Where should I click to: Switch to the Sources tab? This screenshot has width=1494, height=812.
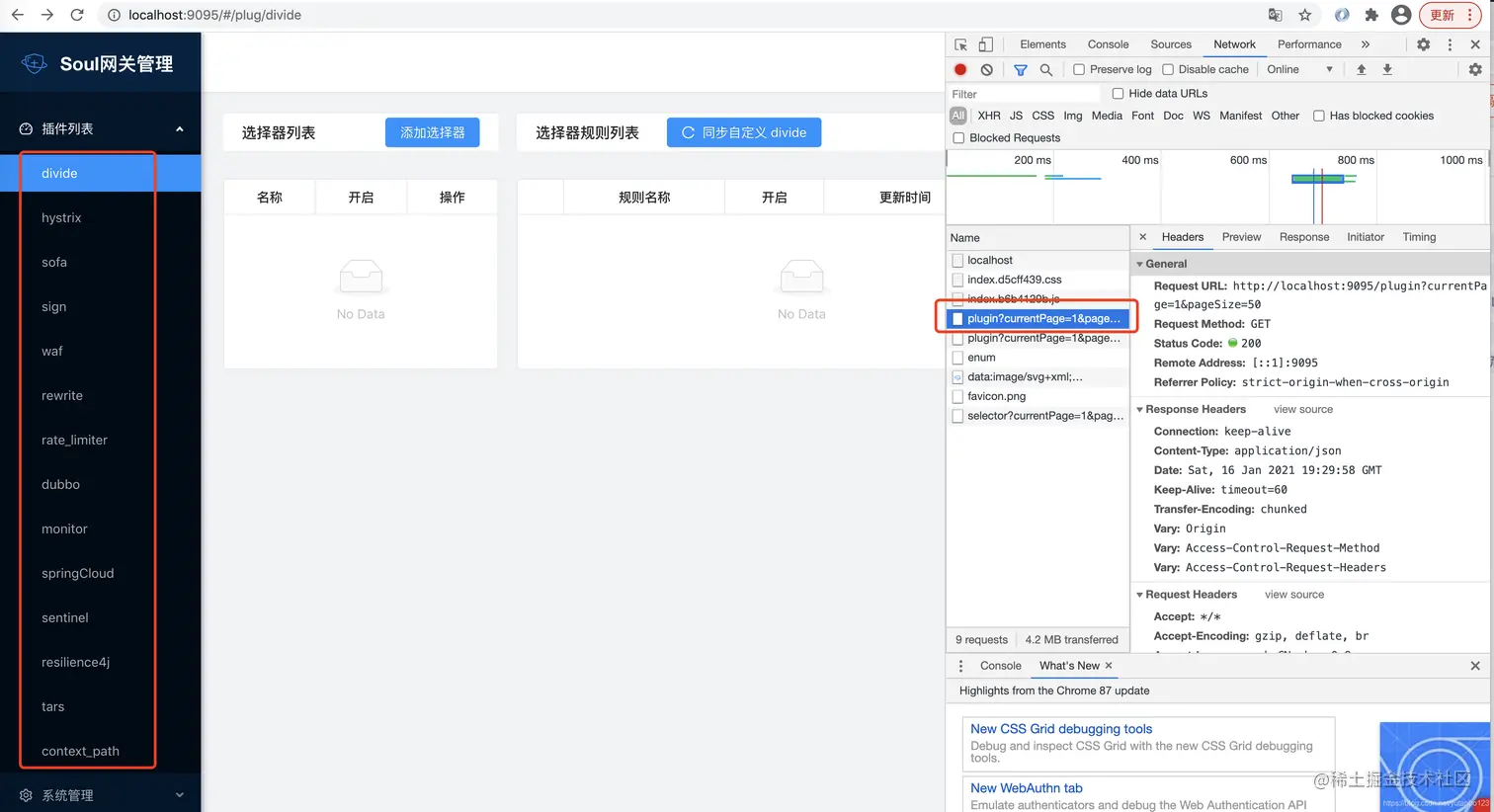pos(1171,44)
